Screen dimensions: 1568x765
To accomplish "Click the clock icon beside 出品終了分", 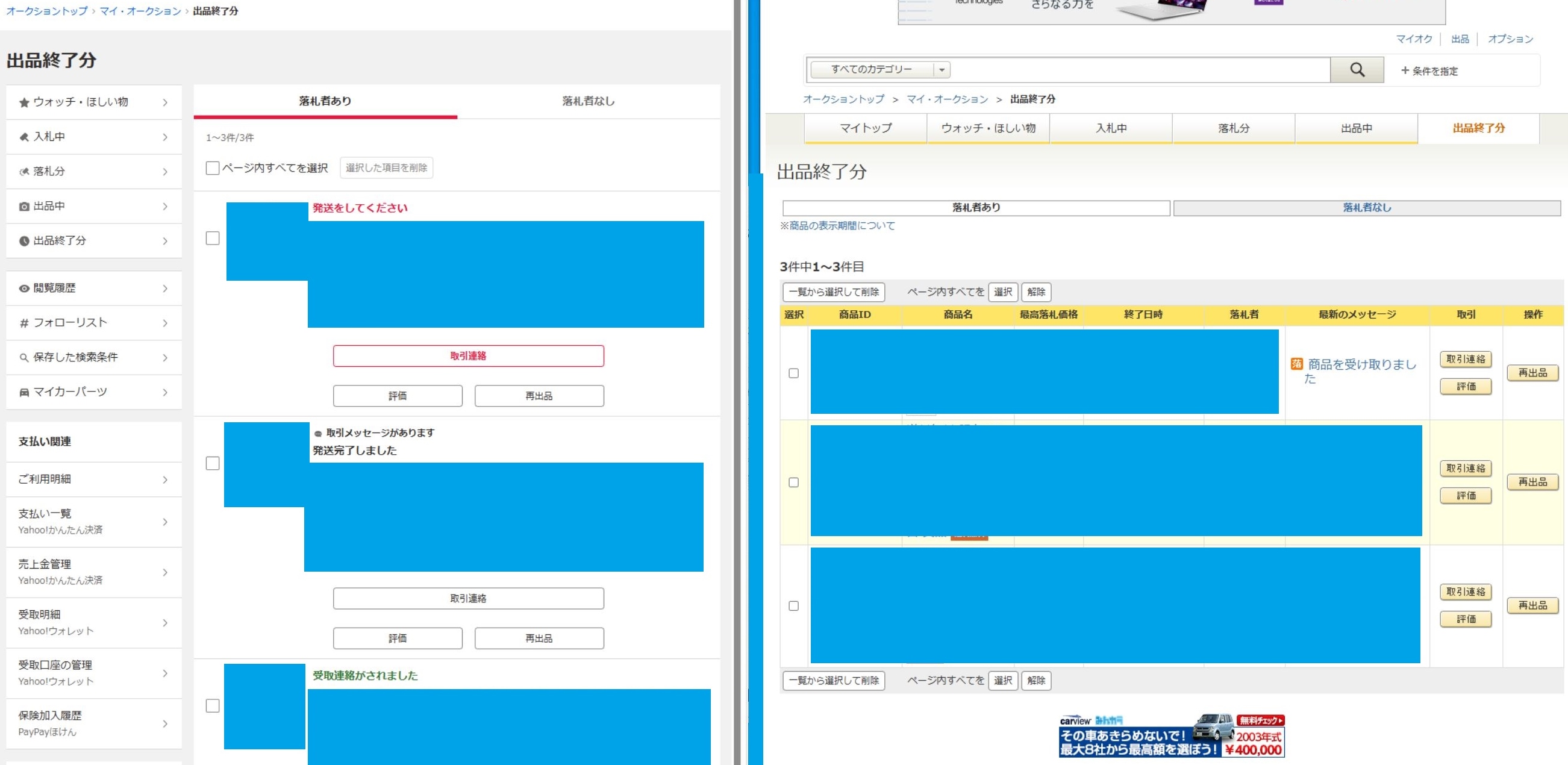I will (x=23, y=241).
